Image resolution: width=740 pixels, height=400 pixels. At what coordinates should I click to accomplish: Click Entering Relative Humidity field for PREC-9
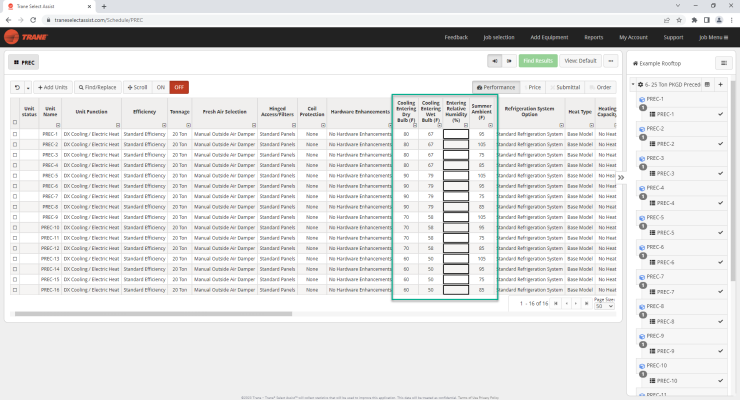pos(456,217)
